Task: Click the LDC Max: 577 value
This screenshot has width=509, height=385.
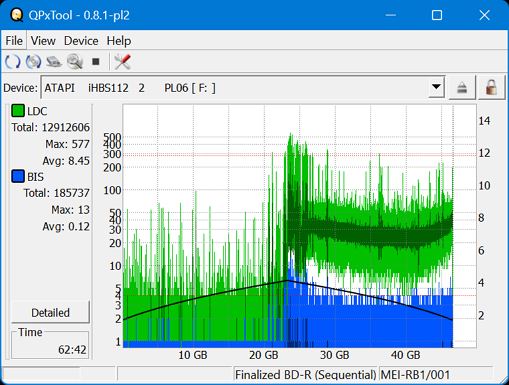Action: tap(67, 144)
